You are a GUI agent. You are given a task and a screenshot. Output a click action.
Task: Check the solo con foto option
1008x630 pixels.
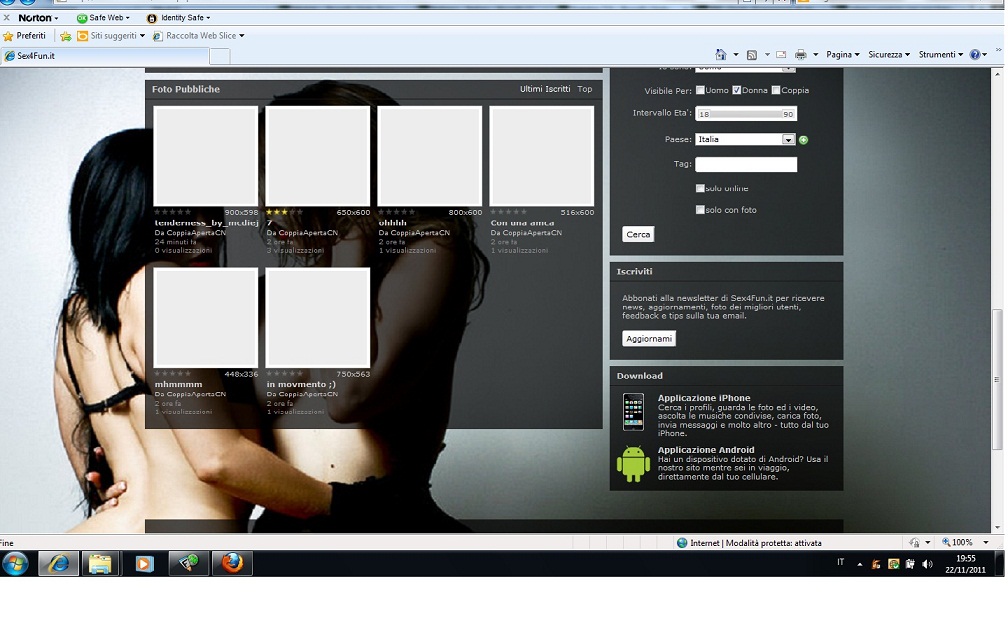click(x=700, y=210)
